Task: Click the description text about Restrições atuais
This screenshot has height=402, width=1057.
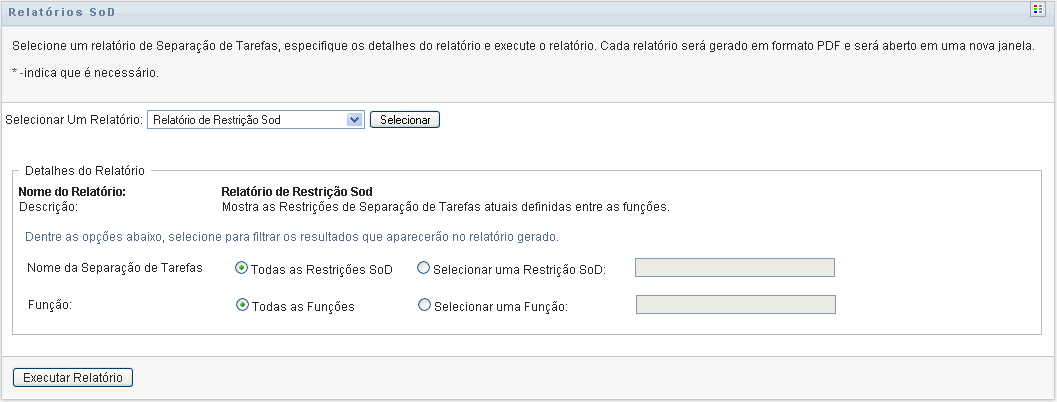Action: point(444,207)
